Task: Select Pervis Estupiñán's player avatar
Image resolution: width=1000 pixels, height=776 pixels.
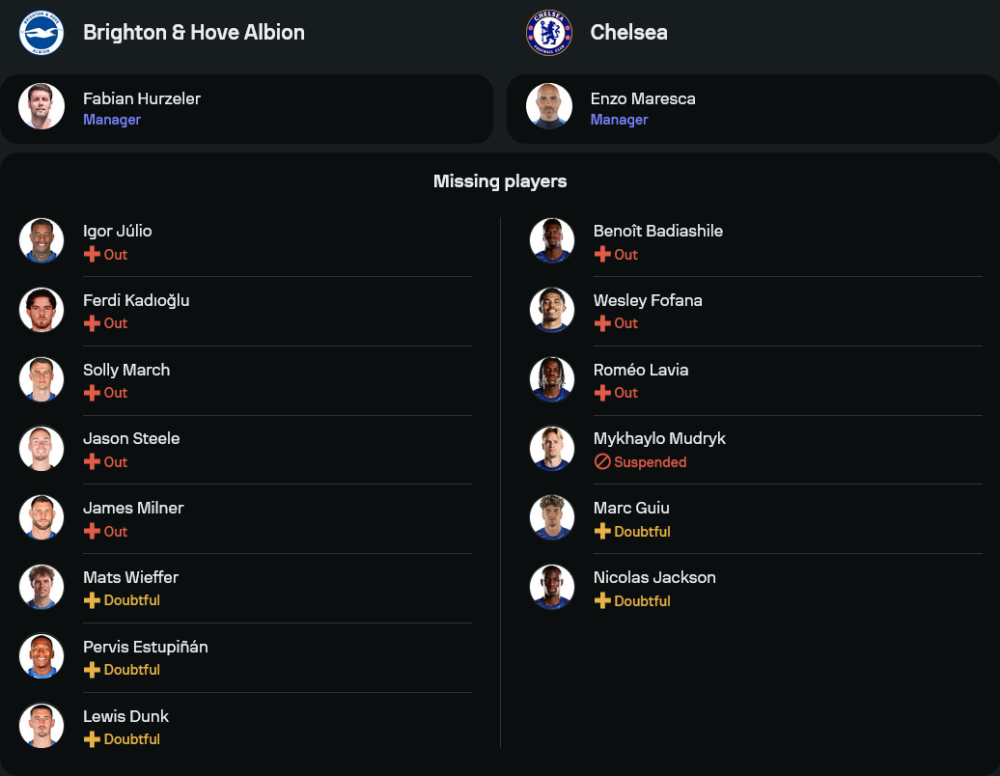Action: click(41, 656)
